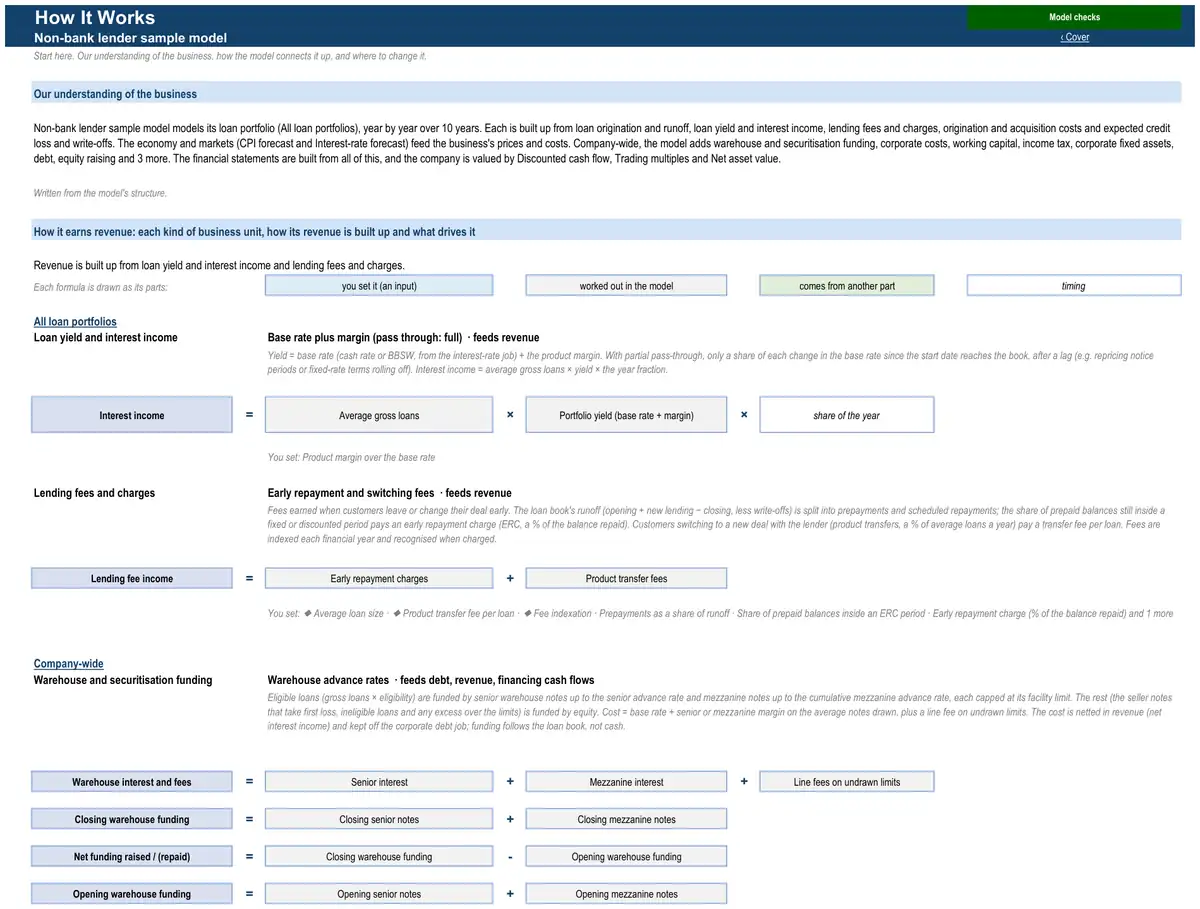Viewport: 1200px width, 909px height.
Task: Open the All loan portfolios link
Action: point(75,322)
